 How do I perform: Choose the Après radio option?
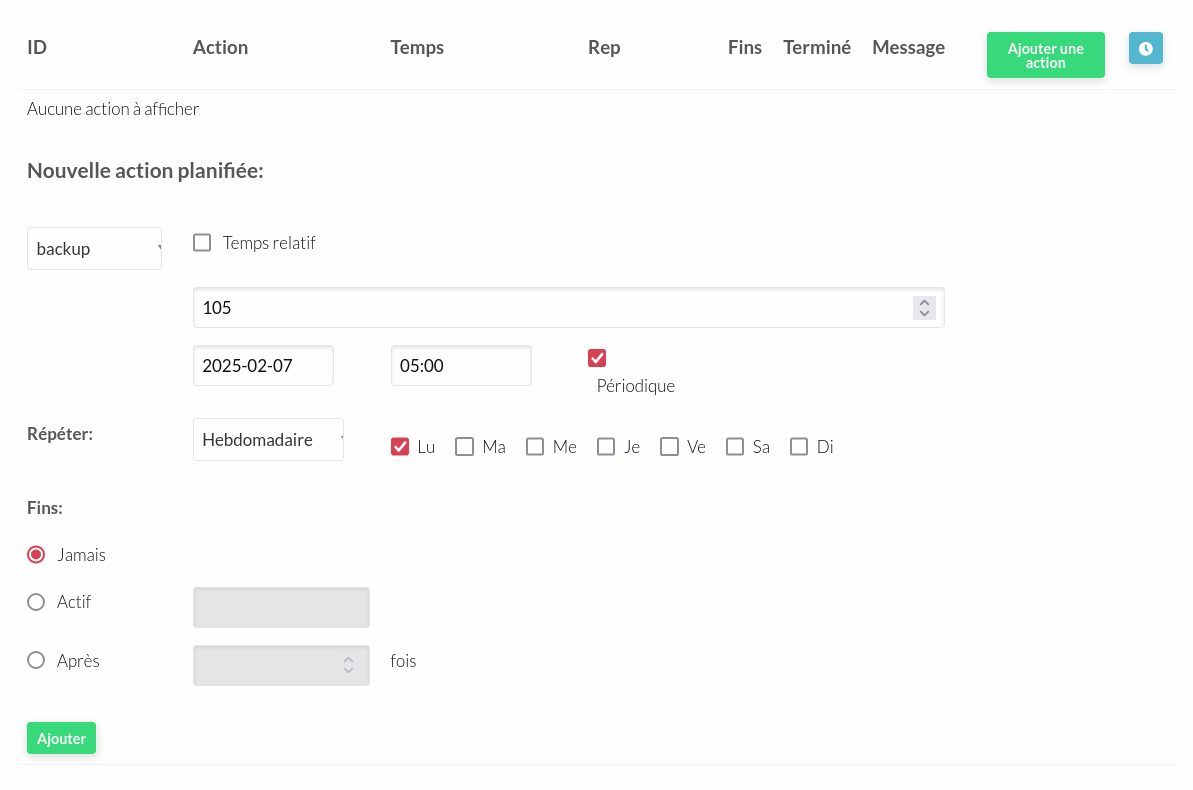[36, 660]
